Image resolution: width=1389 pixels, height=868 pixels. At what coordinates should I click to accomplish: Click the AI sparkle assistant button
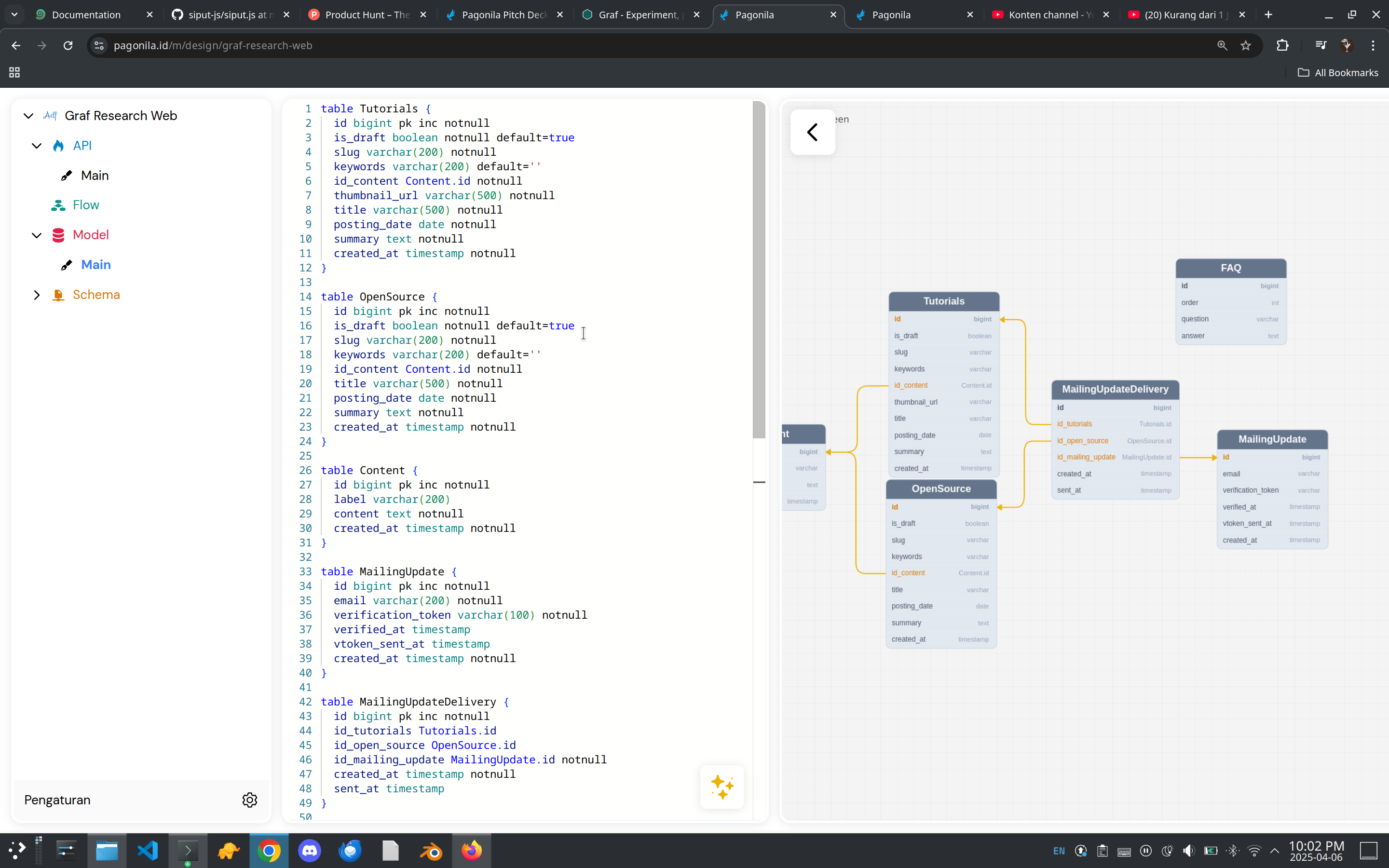pyautogui.click(x=722, y=787)
